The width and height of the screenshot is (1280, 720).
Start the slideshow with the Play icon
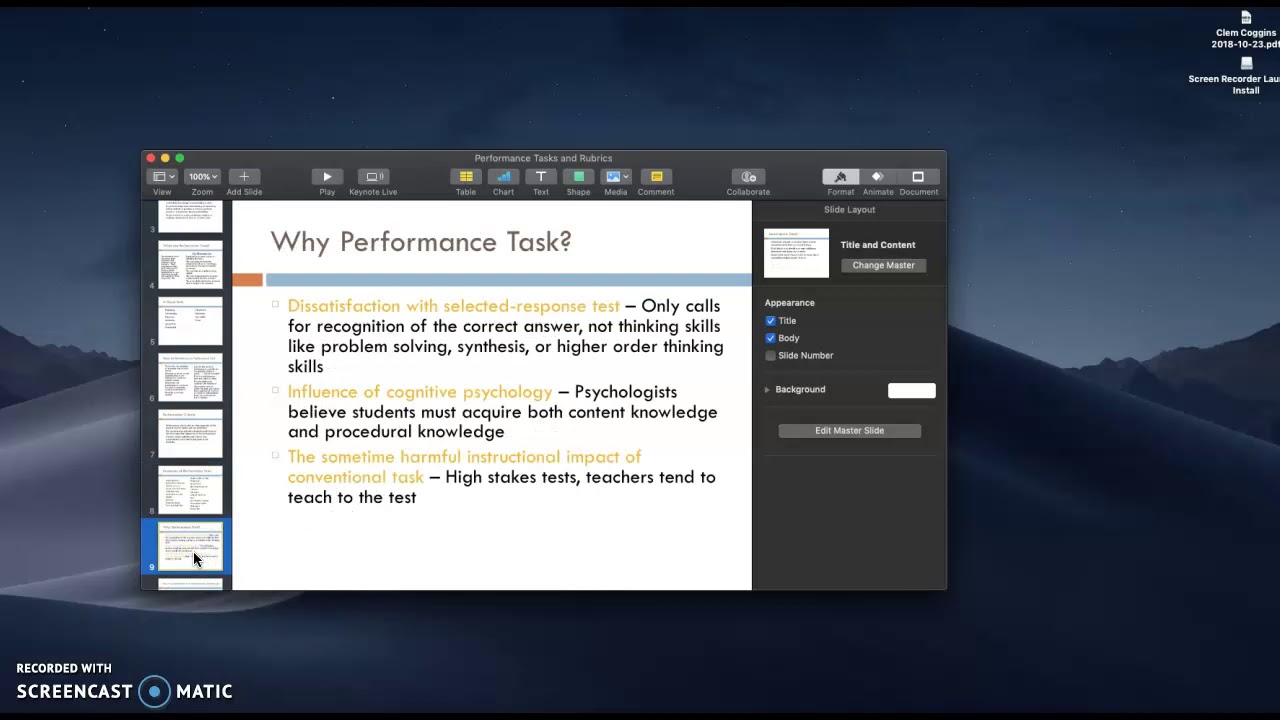point(327,177)
